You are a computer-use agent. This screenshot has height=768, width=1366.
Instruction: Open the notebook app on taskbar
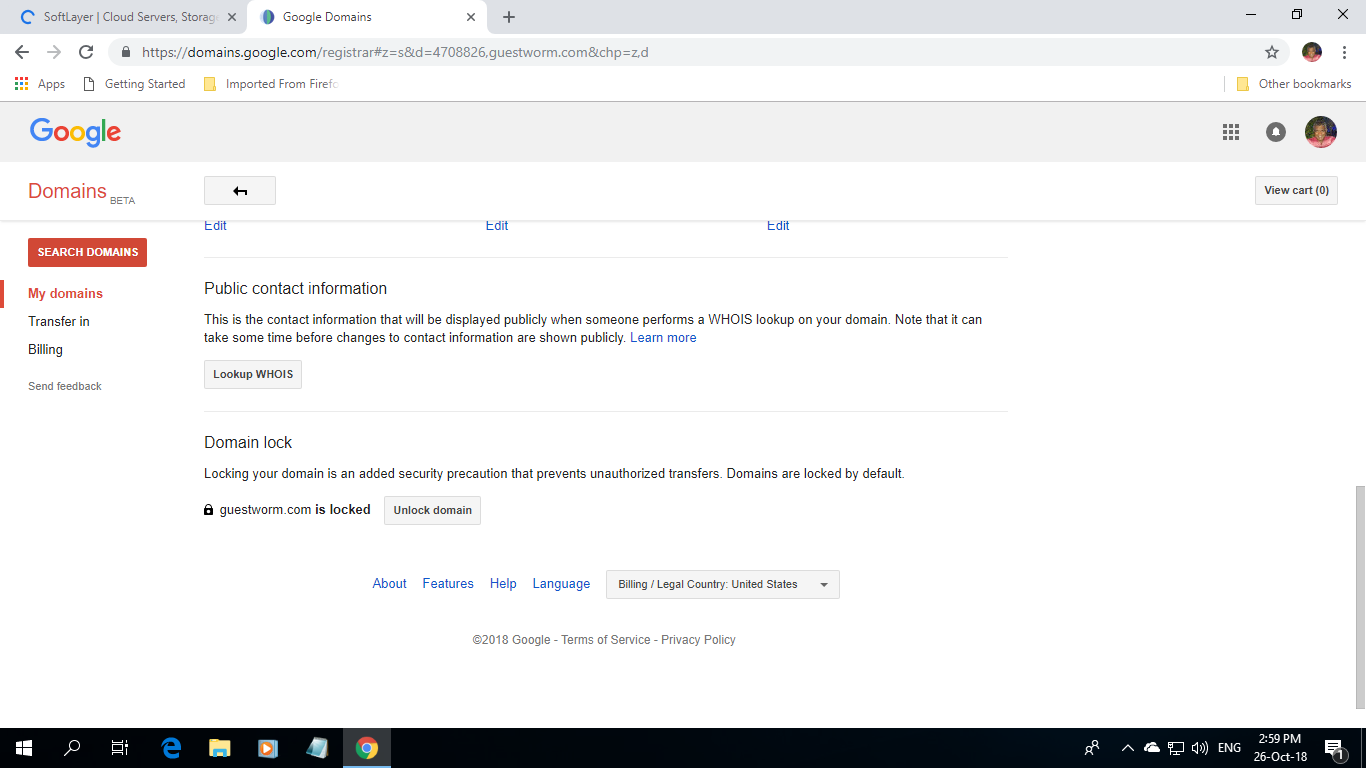coord(317,748)
